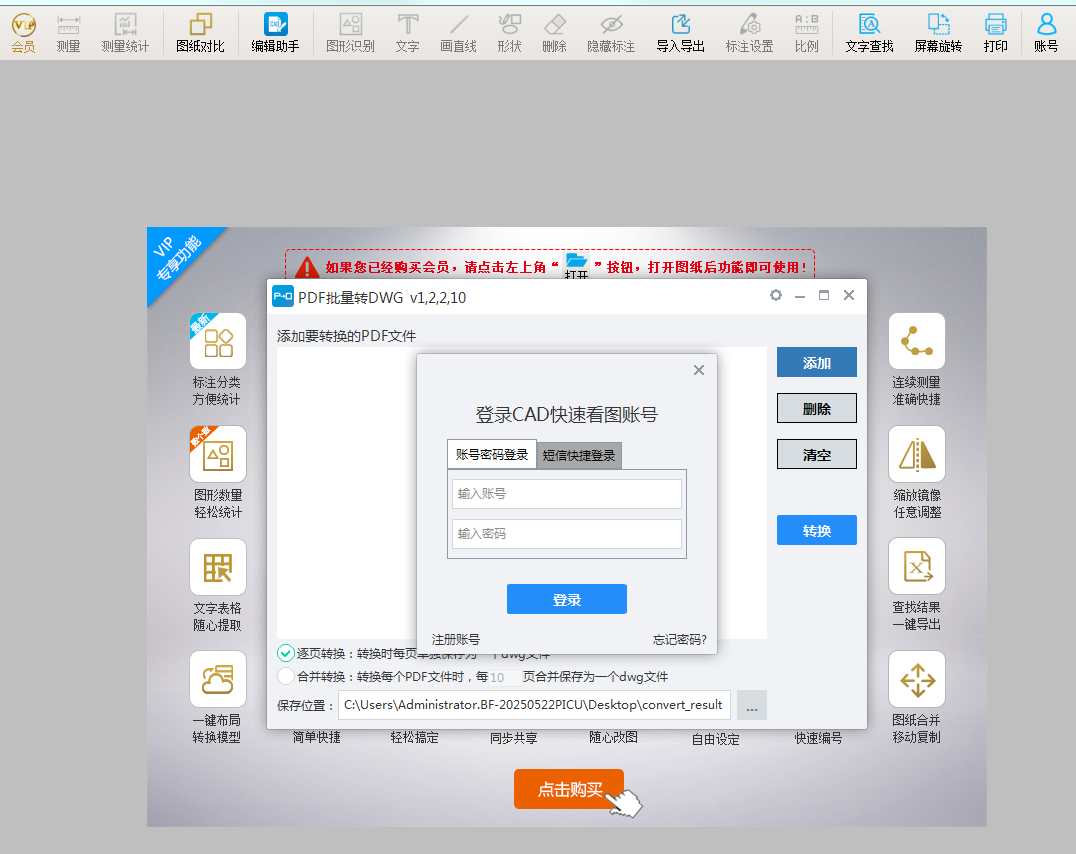This screenshot has height=854, width=1076.
Task: Open 图纸对比 drawing compare tool
Action: coord(200,33)
